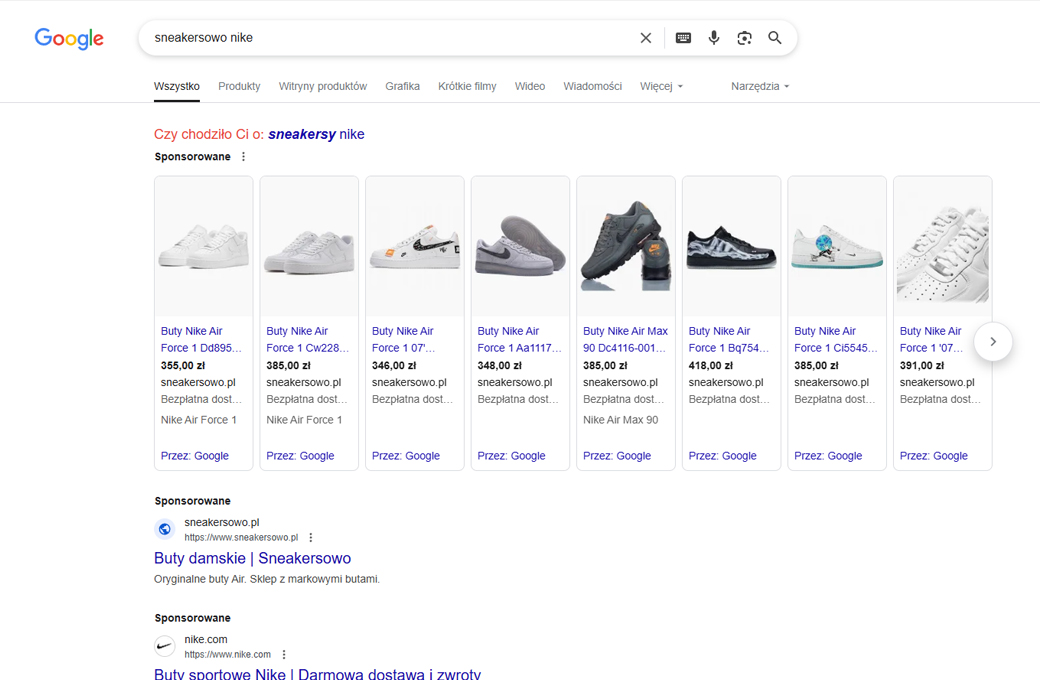Switch to the Produkty tab
Image resolution: width=1040 pixels, height=680 pixels.
pos(239,86)
